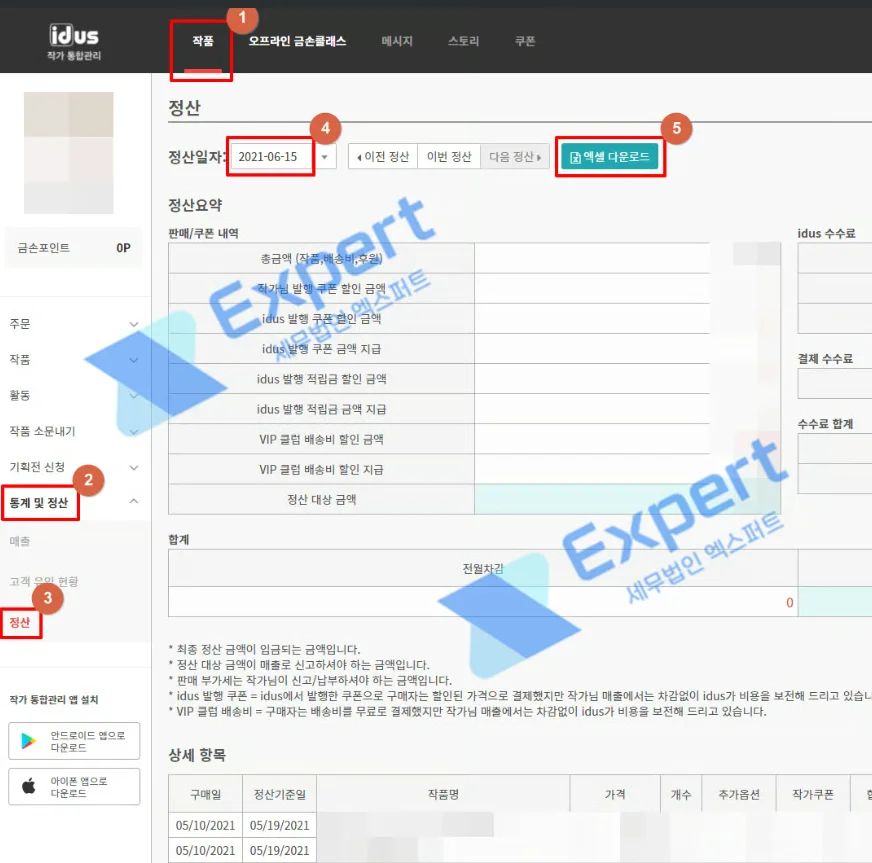The image size is (872, 863).
Task: Click the 구매일 column header
Action: [206, 795]
